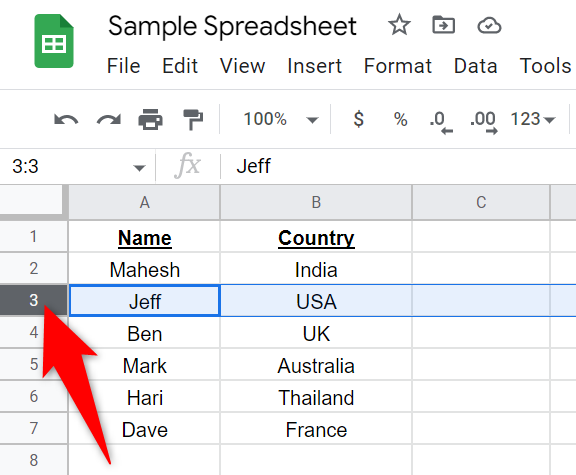Star the Sample Spreadsheet document

(x=399, y=25)
